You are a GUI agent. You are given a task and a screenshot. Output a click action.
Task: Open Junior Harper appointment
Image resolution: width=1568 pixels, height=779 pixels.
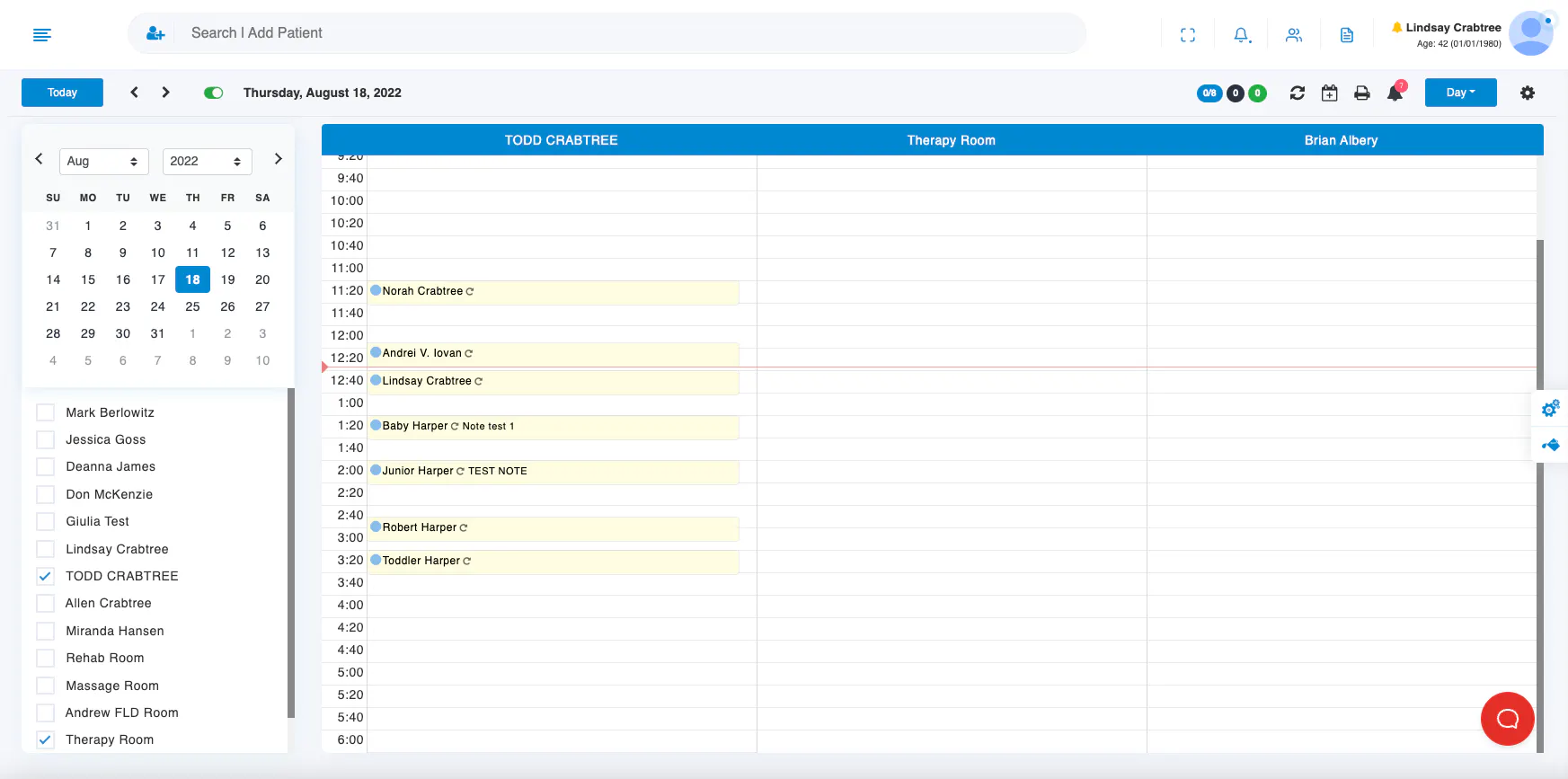(554, 473)
